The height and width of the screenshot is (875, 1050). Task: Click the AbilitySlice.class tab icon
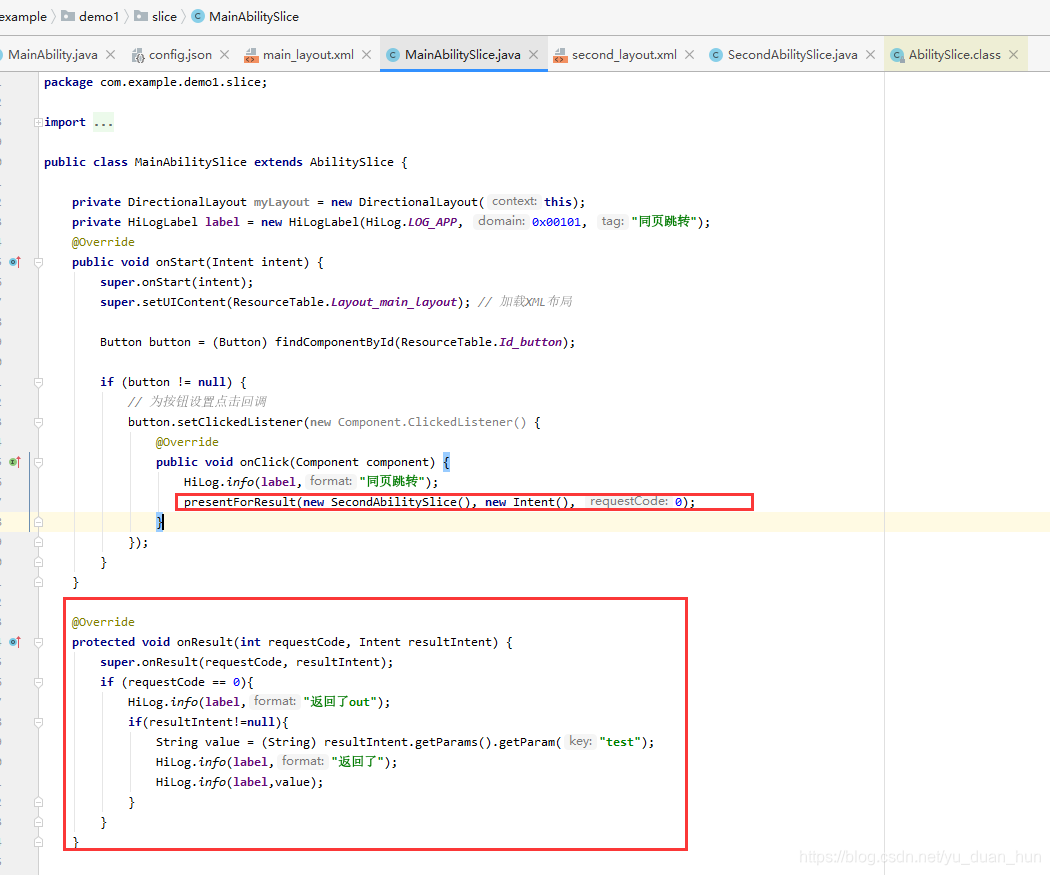coord(897,56)
